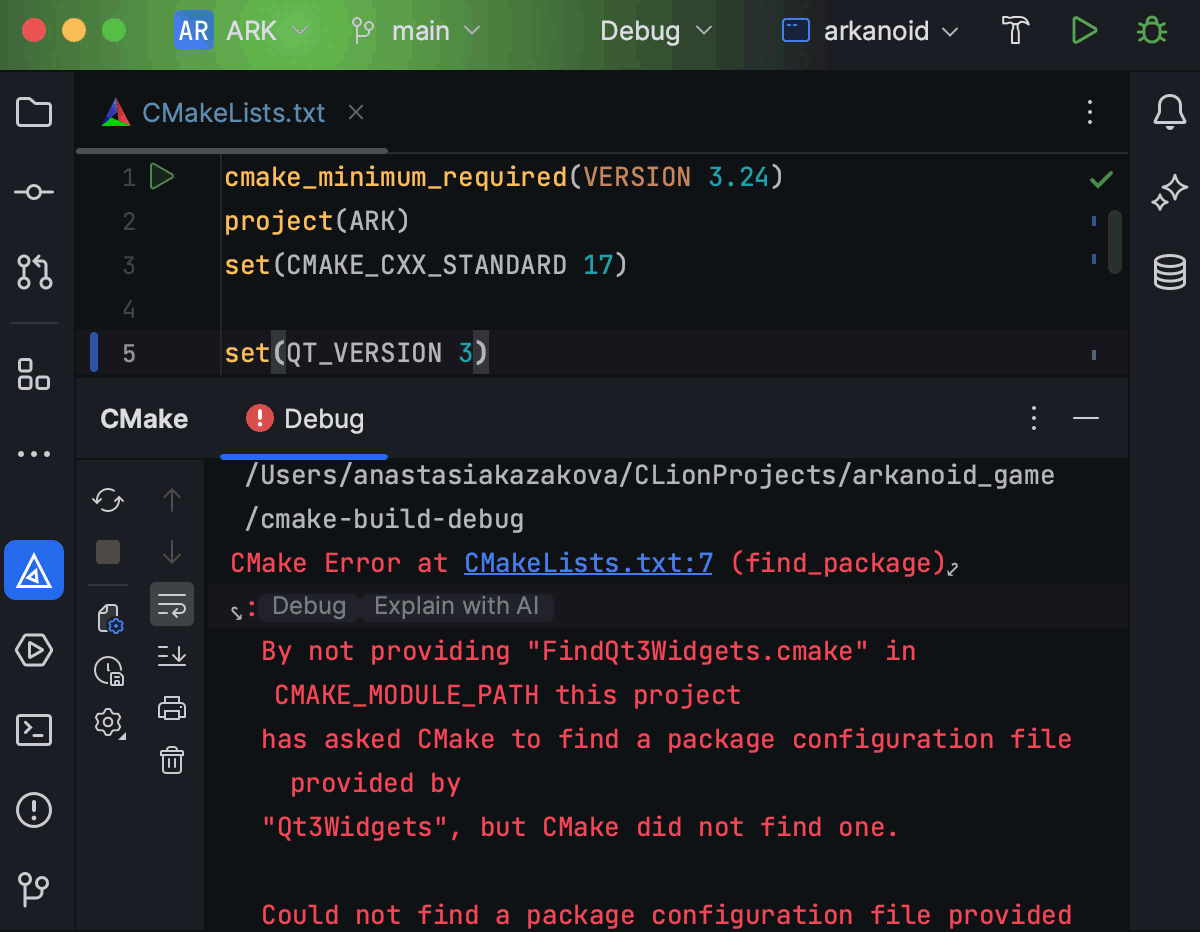Image resolution: width=1200 pixels, height=932 pixels.
Task: Close the CMakeLists.txt editor tab
Action: pyautogui.click(x=356, y=113)
